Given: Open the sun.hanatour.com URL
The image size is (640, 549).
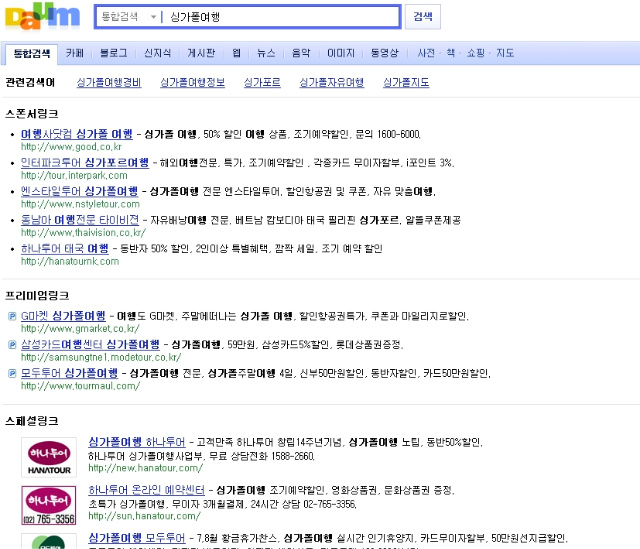Looking at the screenshot, I should 144,516.
